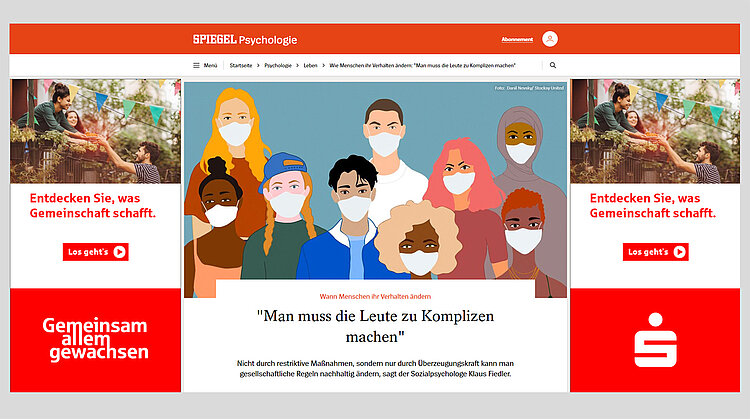This screenshot has height=419, width=750.
Task: Click the left Los geht's button
Action: (x=96, y=252)
